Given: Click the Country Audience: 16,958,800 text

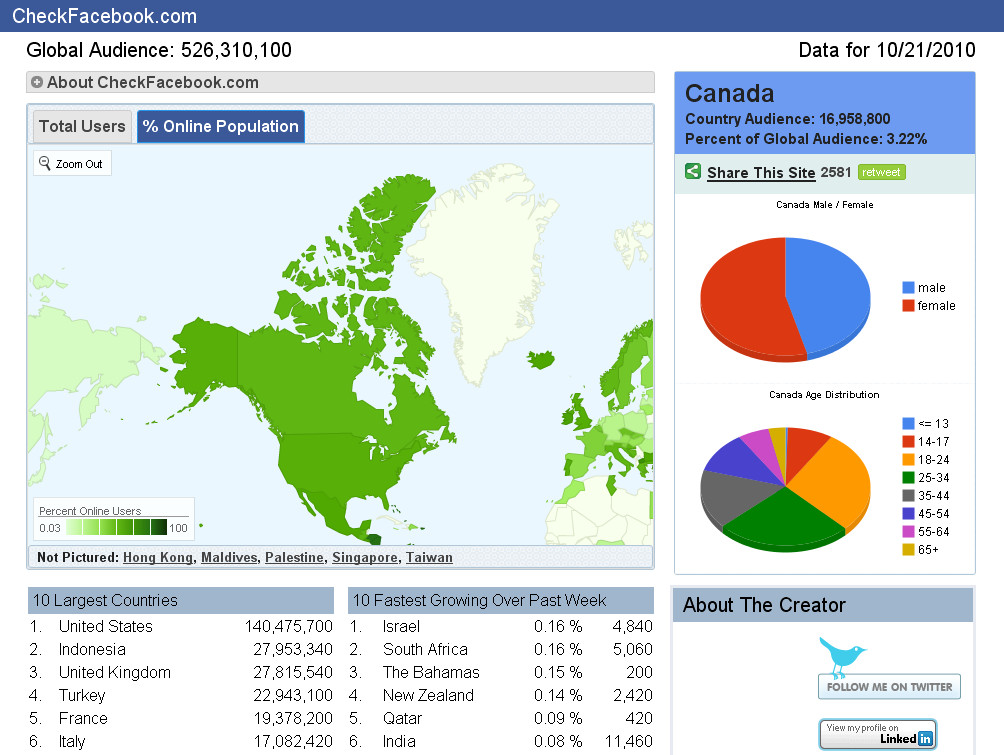Looking at the screenshot, I should pos(788,119).
